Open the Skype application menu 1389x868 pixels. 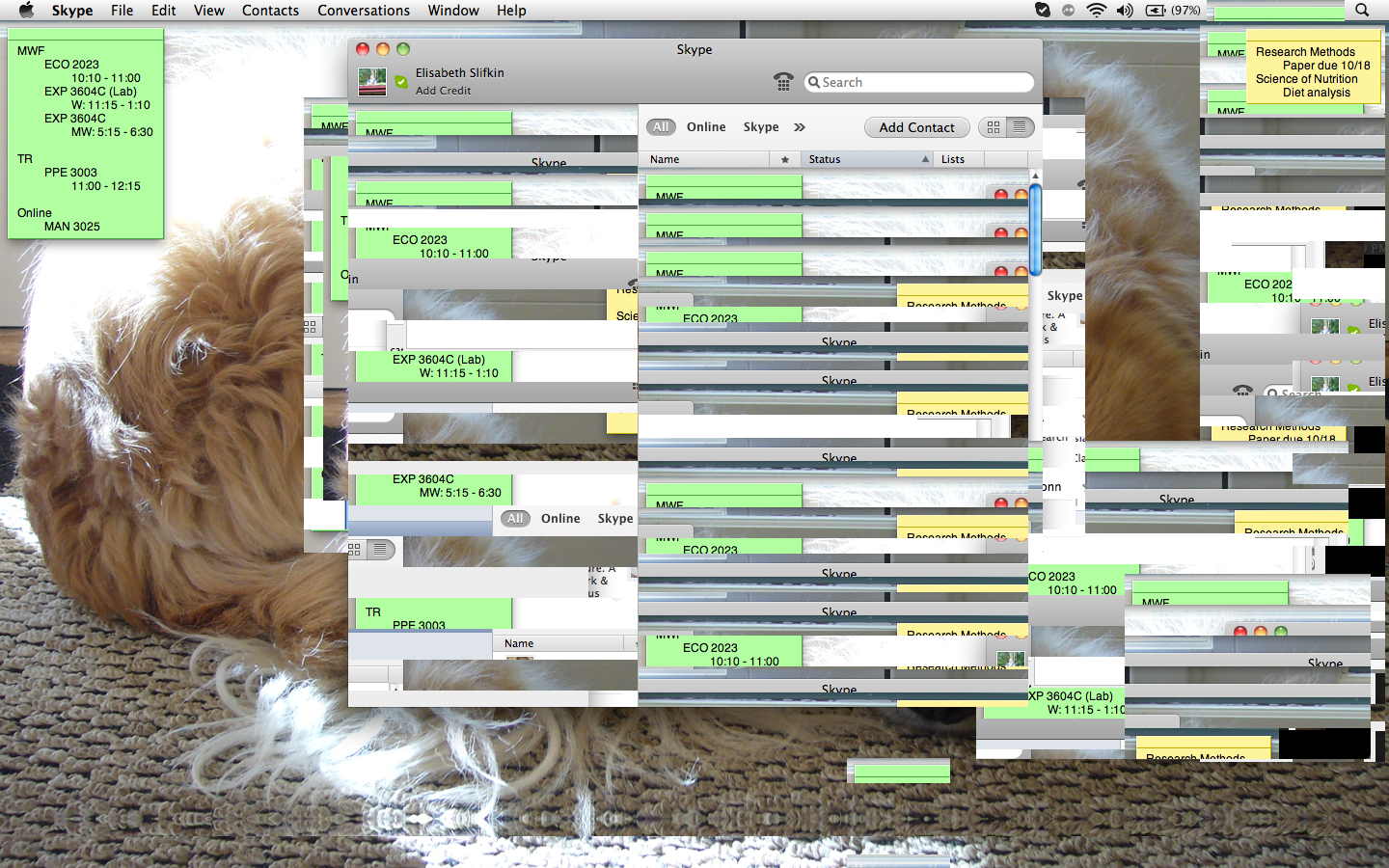click(72, 11)
